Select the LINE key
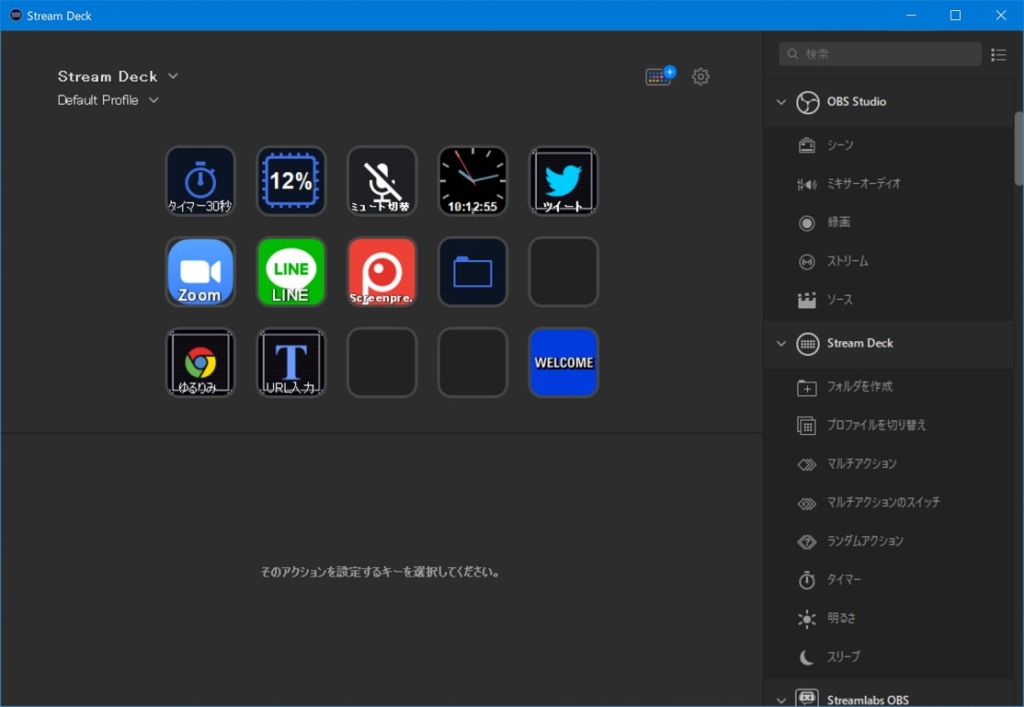 point(291,272)
